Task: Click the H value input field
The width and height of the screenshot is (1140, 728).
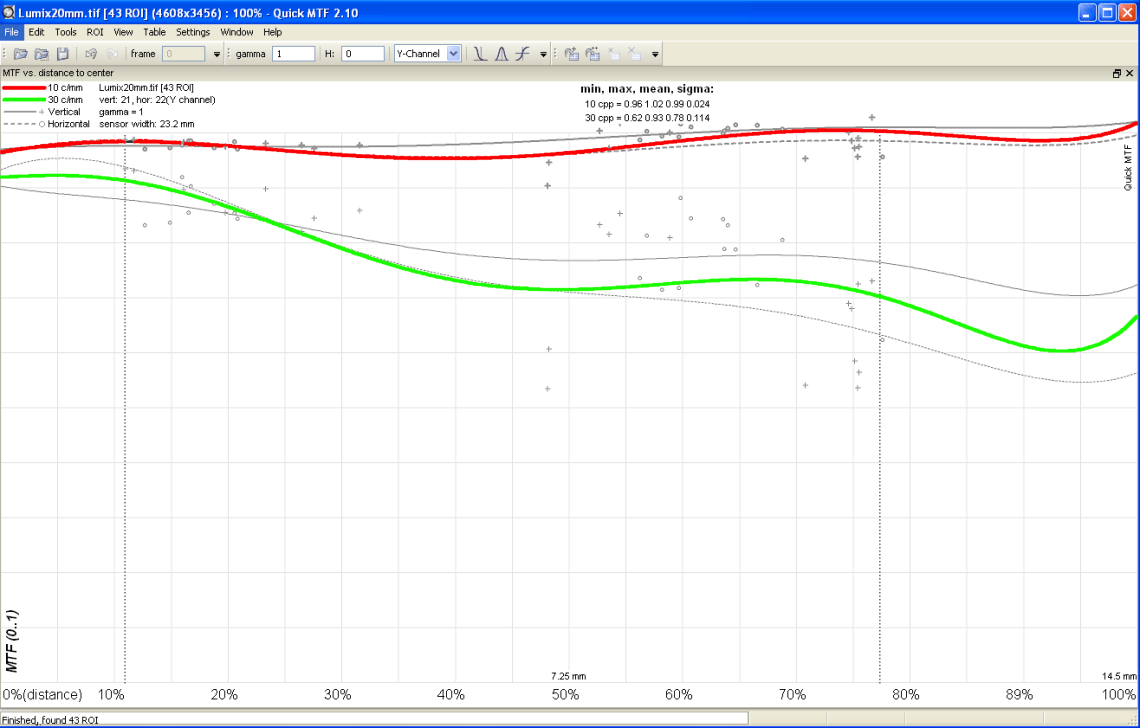Action: pyautogui.click(x=363, y=54)
